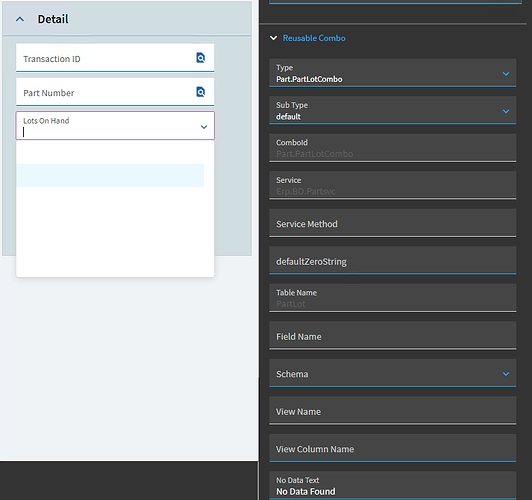Image resolution: width=532 pixels, height=500 pixels.
Task: Open the Sub Type dropdown arrow
Action: (506, 111)
